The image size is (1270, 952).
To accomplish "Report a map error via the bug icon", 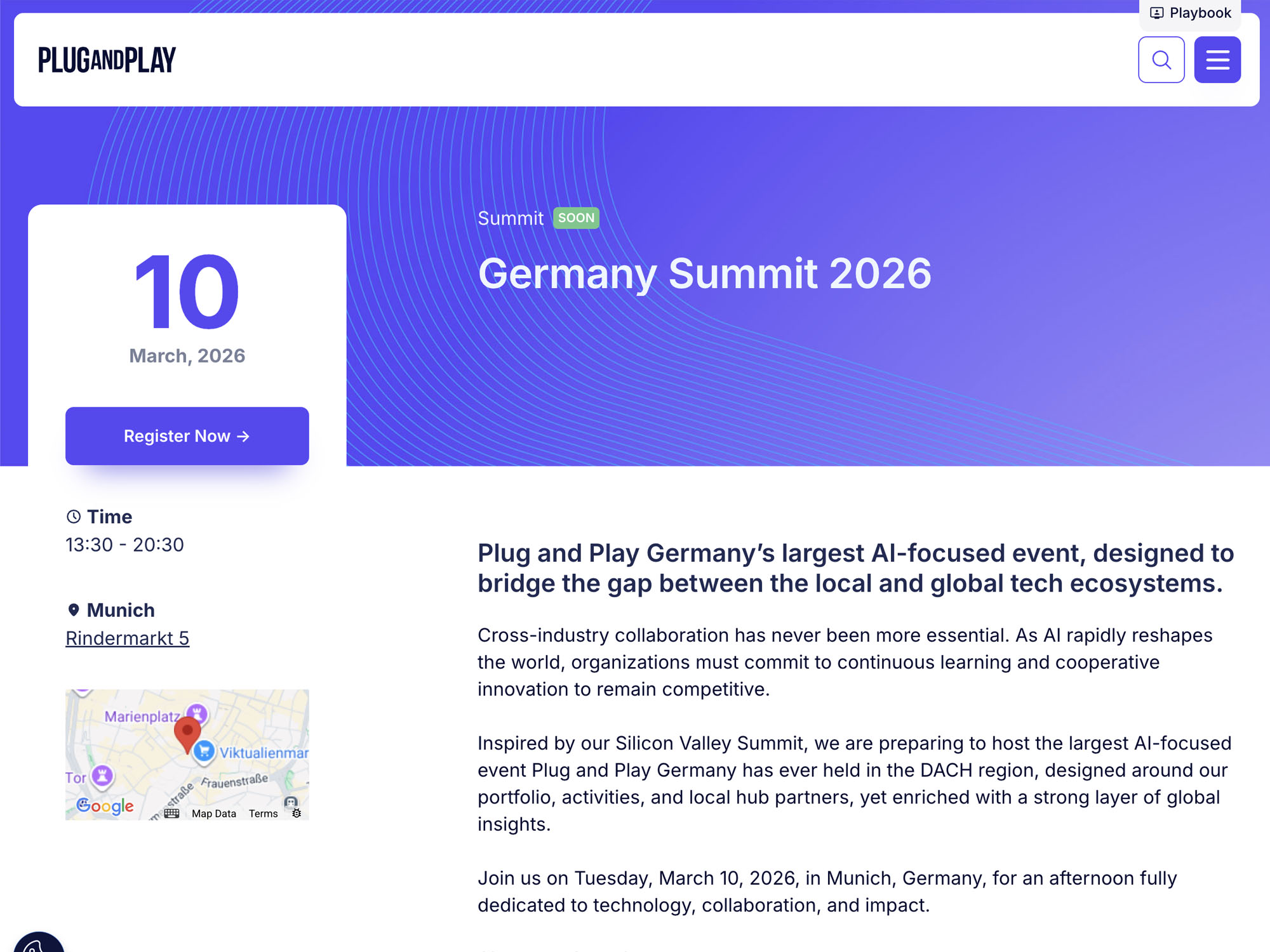I will pyautogui.click(x=296, y=814).
